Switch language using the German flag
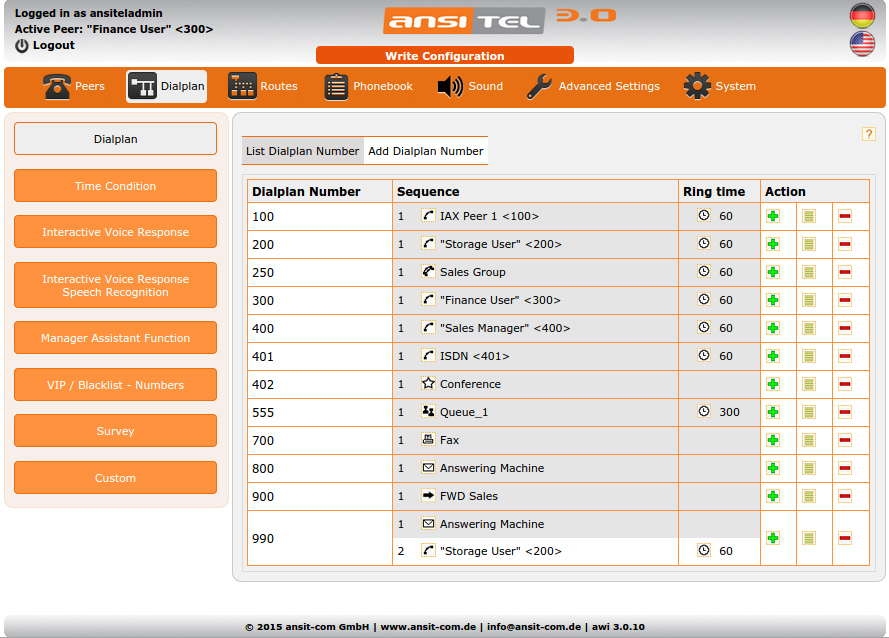 pyautogui.click(x=862, y=17)
